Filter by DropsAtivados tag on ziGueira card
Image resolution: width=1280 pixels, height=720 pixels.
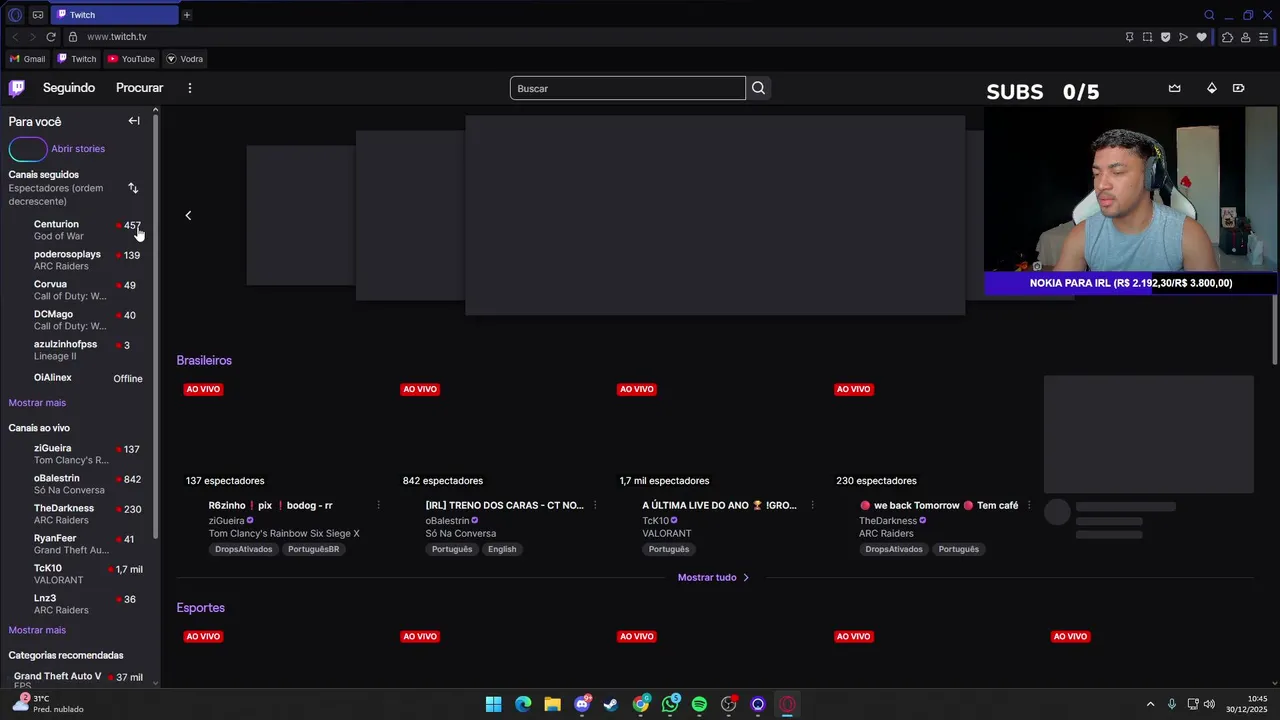243,549
